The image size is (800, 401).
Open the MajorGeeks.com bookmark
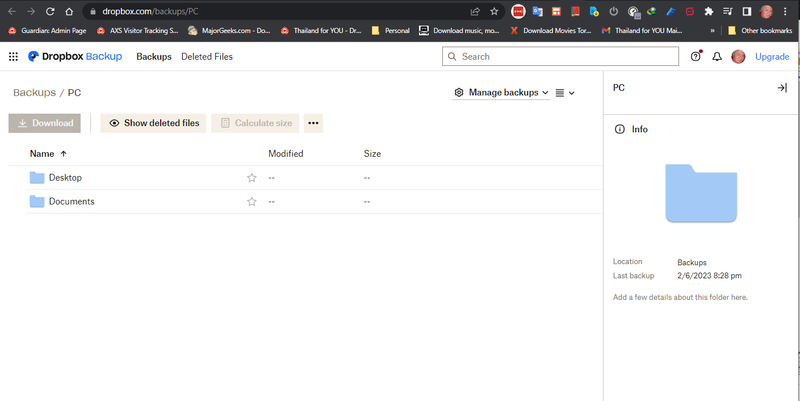pyautogui.click(x=229, y=31)
